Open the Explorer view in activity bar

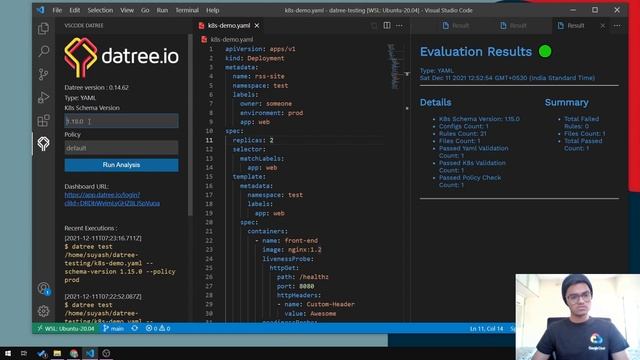coord(43,28)
